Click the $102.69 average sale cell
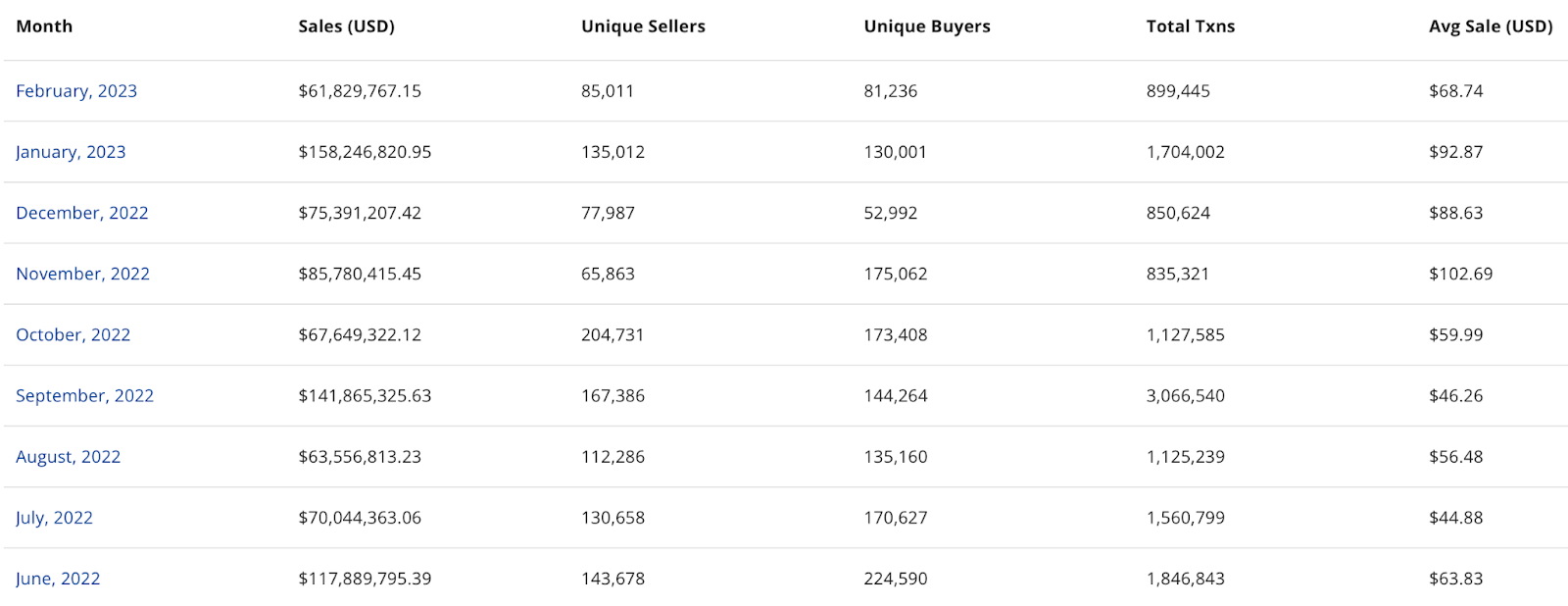This screenshot has height=606, width=1568. 1460,274
